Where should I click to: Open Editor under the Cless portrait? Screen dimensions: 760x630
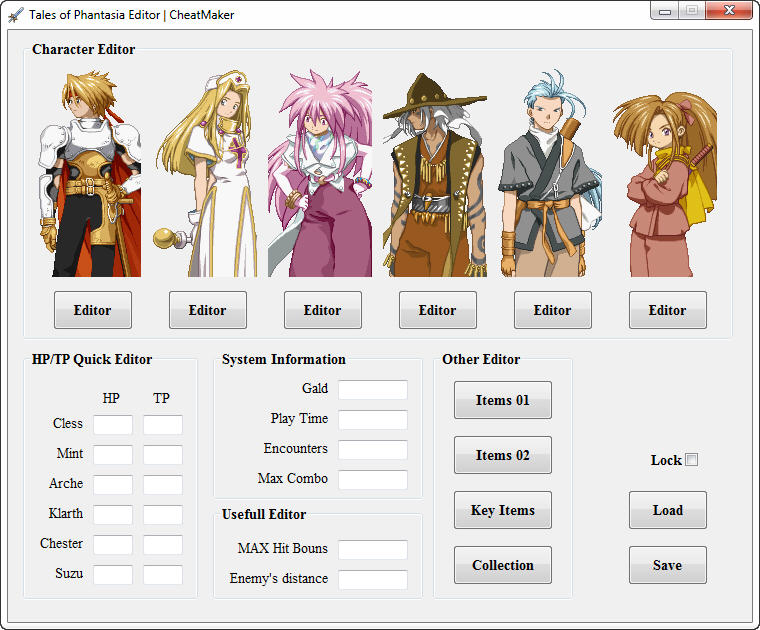point(92,310)
